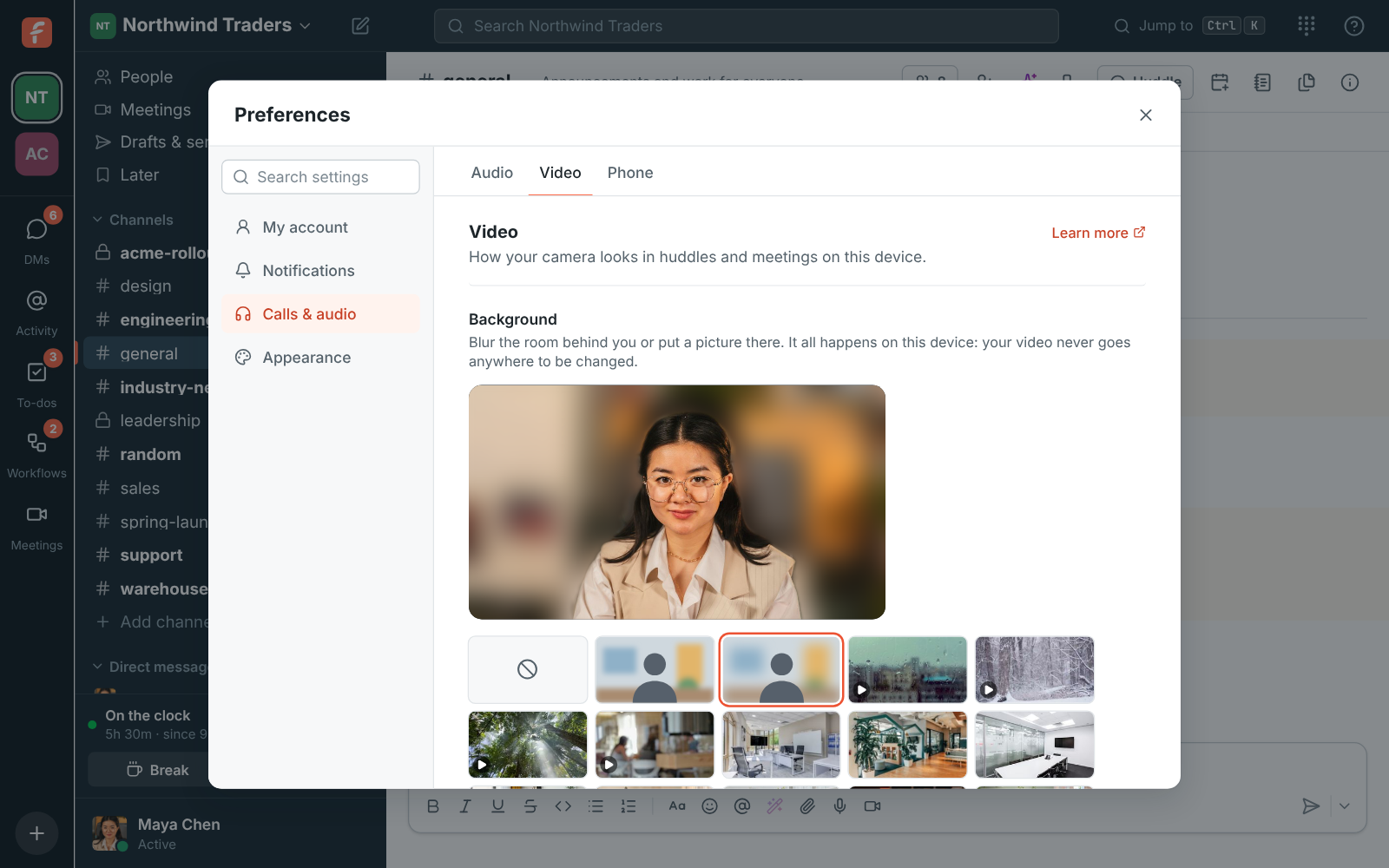The width and height of the screenshot is (1389, 868).
Task: Open the help question mark icon
Action: (1353, 26)
